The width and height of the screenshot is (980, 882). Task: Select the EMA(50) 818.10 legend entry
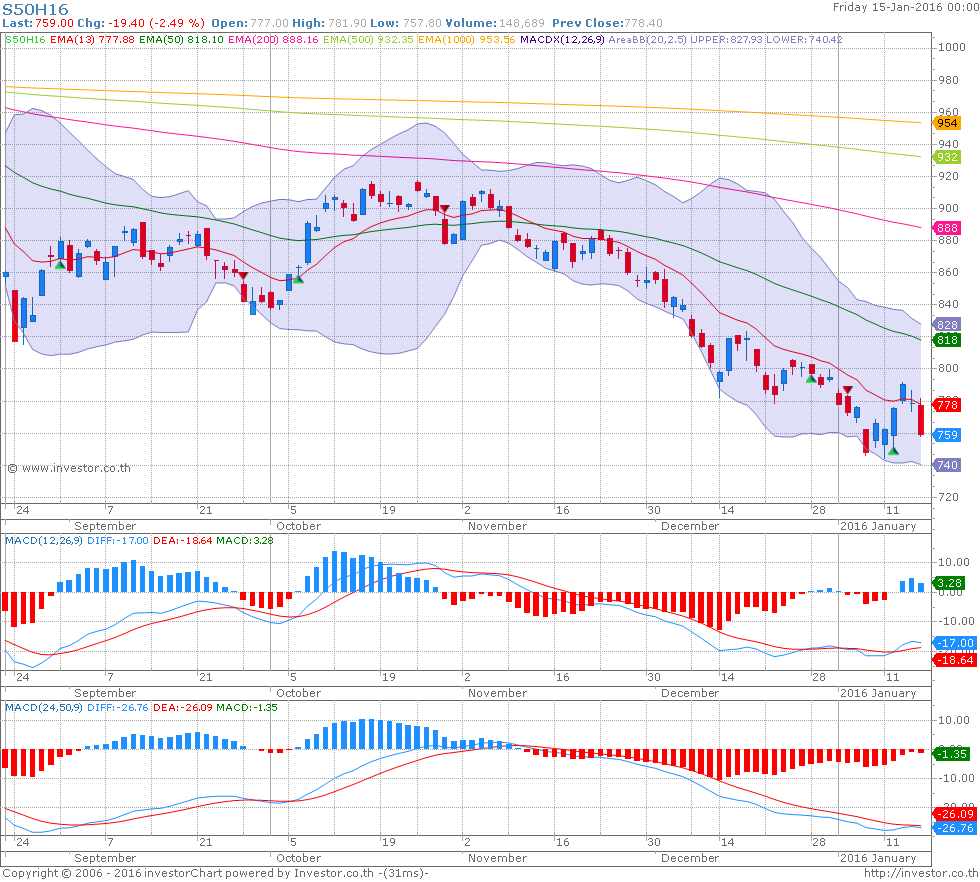coord(181,39)
